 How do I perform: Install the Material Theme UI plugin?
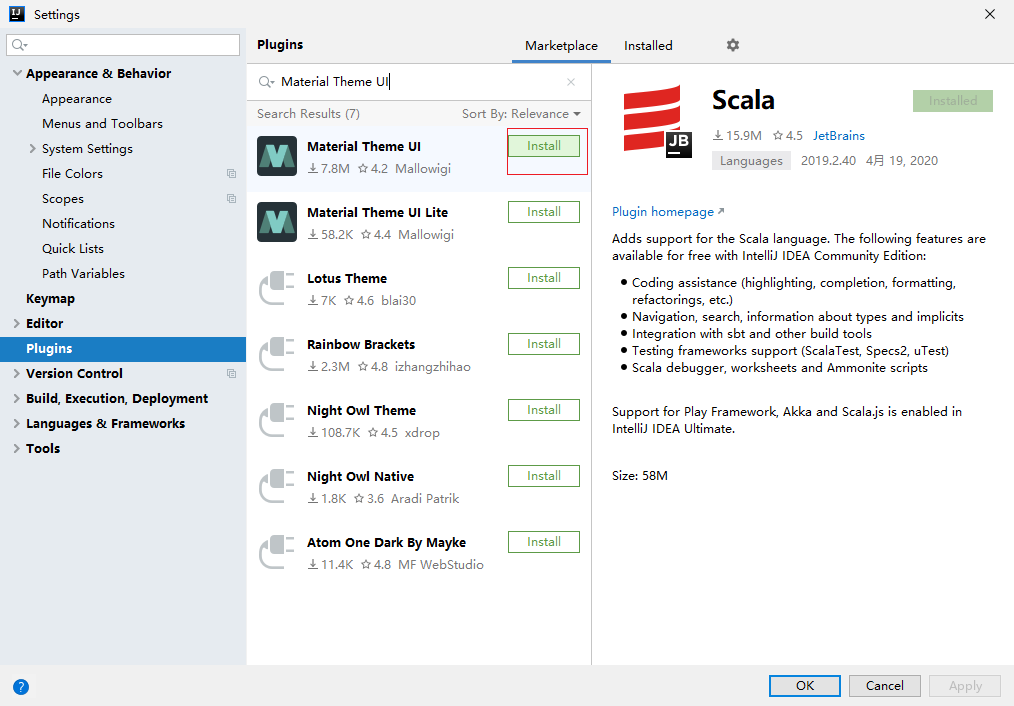point(544,146)
